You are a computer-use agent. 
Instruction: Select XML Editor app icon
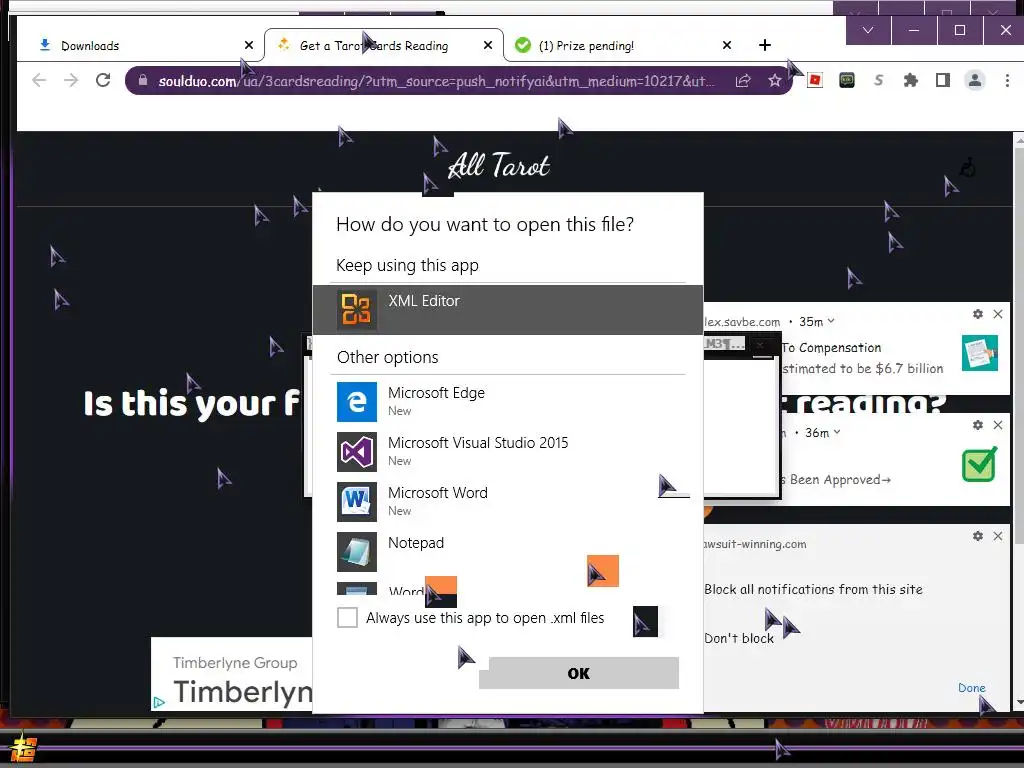357,309
